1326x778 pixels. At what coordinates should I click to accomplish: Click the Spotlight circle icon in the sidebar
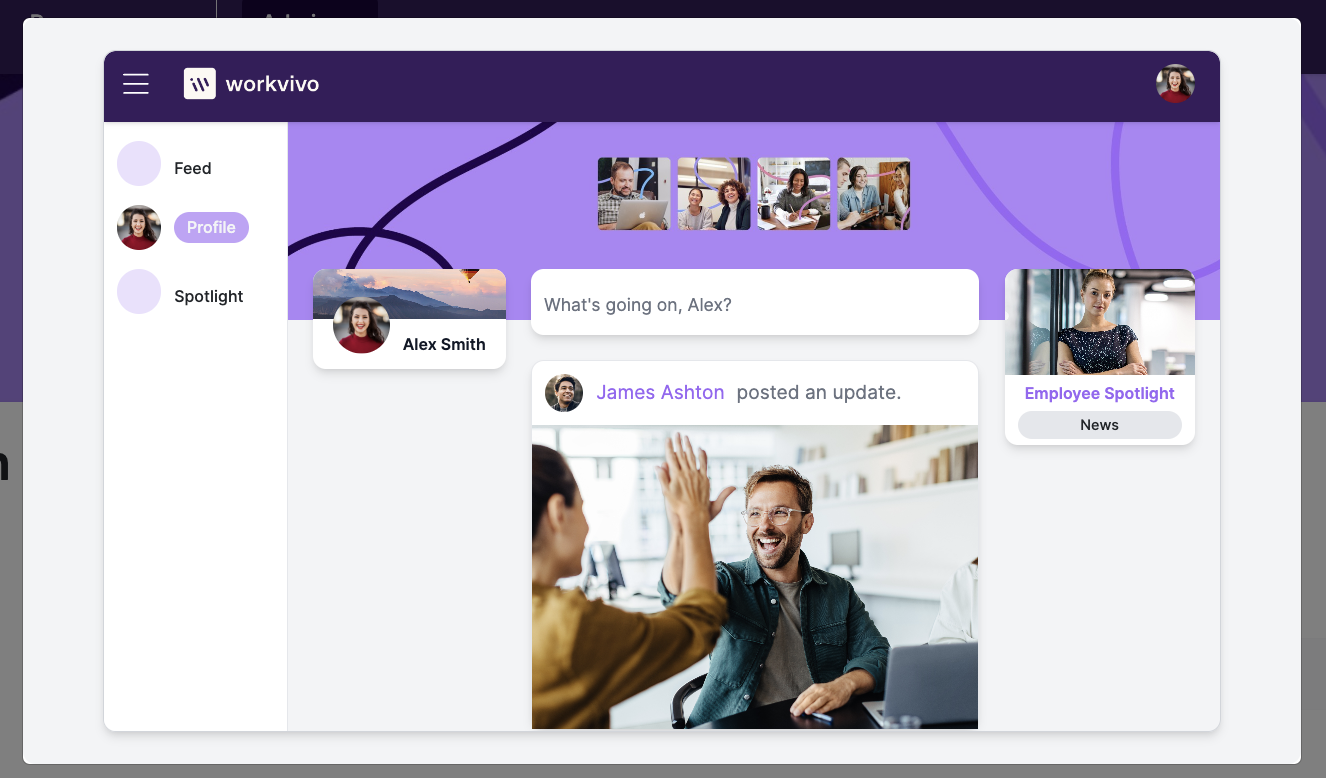click(x=139, y=292)
